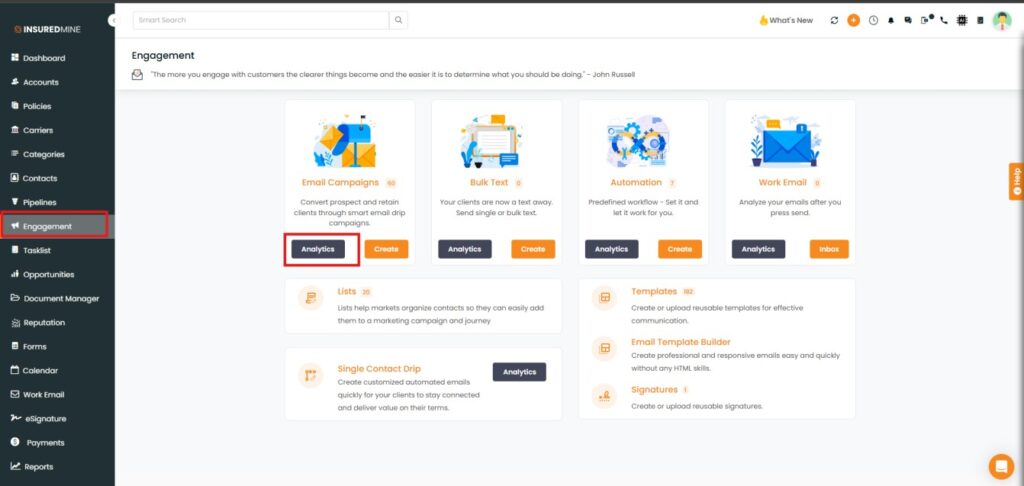Click the refresh sync icon in top bar
1024x486 pixels.
coord(835,20)
